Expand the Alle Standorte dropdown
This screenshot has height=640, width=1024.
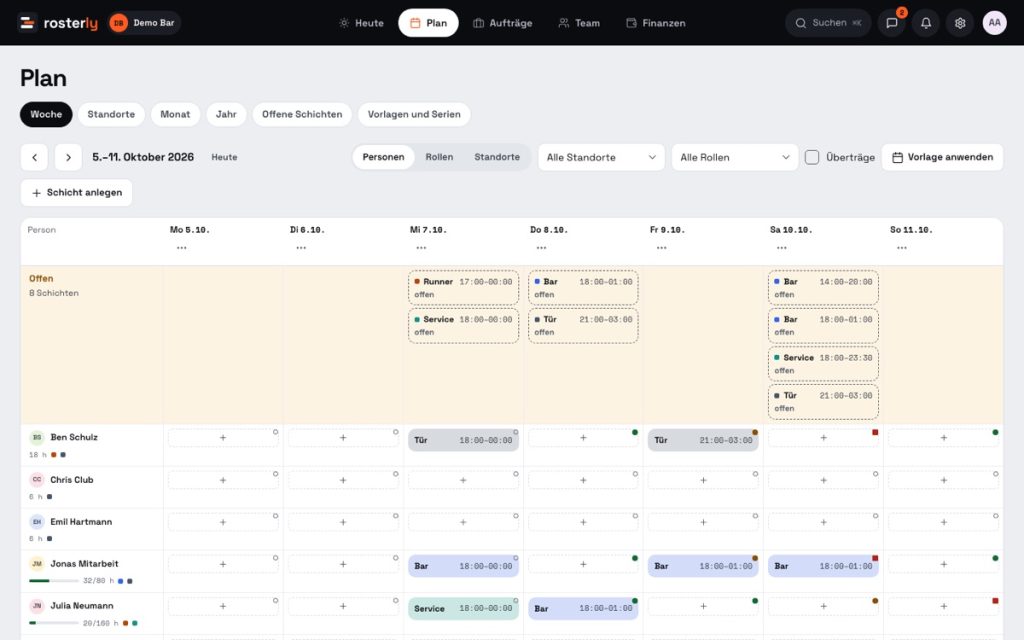tap(601, 157)
